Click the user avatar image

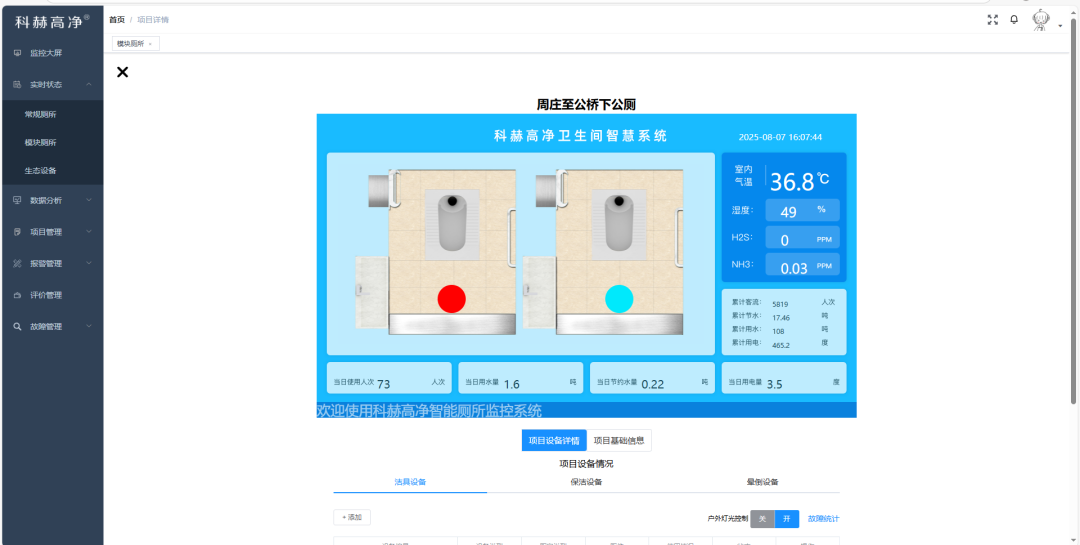[x=1040, y=20]
